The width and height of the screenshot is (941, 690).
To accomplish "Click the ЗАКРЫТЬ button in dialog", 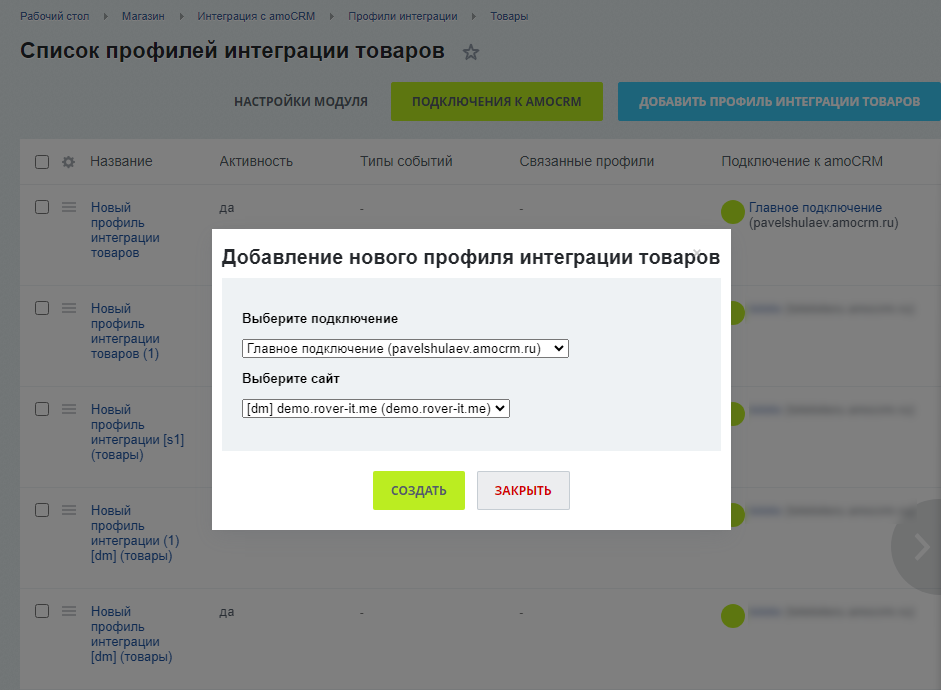I will tap(523, 490).
